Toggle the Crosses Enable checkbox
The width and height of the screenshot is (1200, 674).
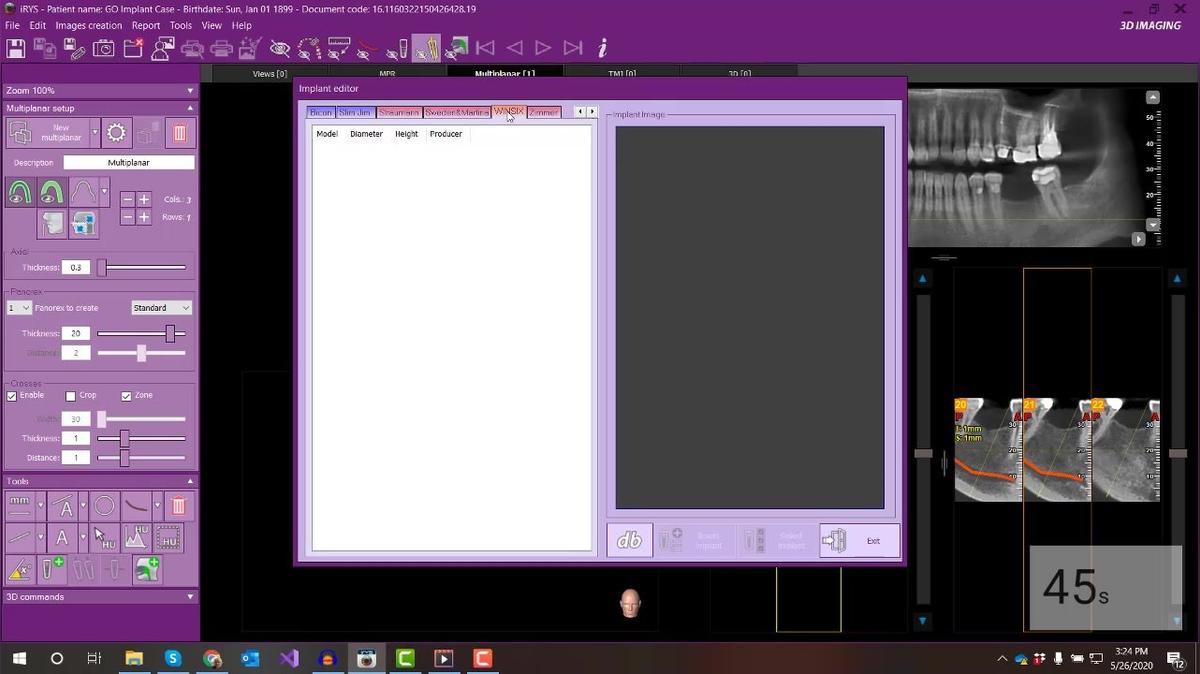pos(12,396)
